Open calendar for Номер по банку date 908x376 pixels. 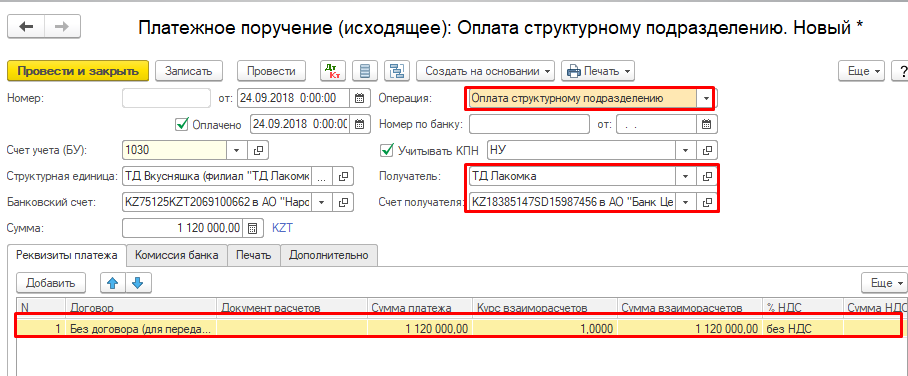[706, 124]
